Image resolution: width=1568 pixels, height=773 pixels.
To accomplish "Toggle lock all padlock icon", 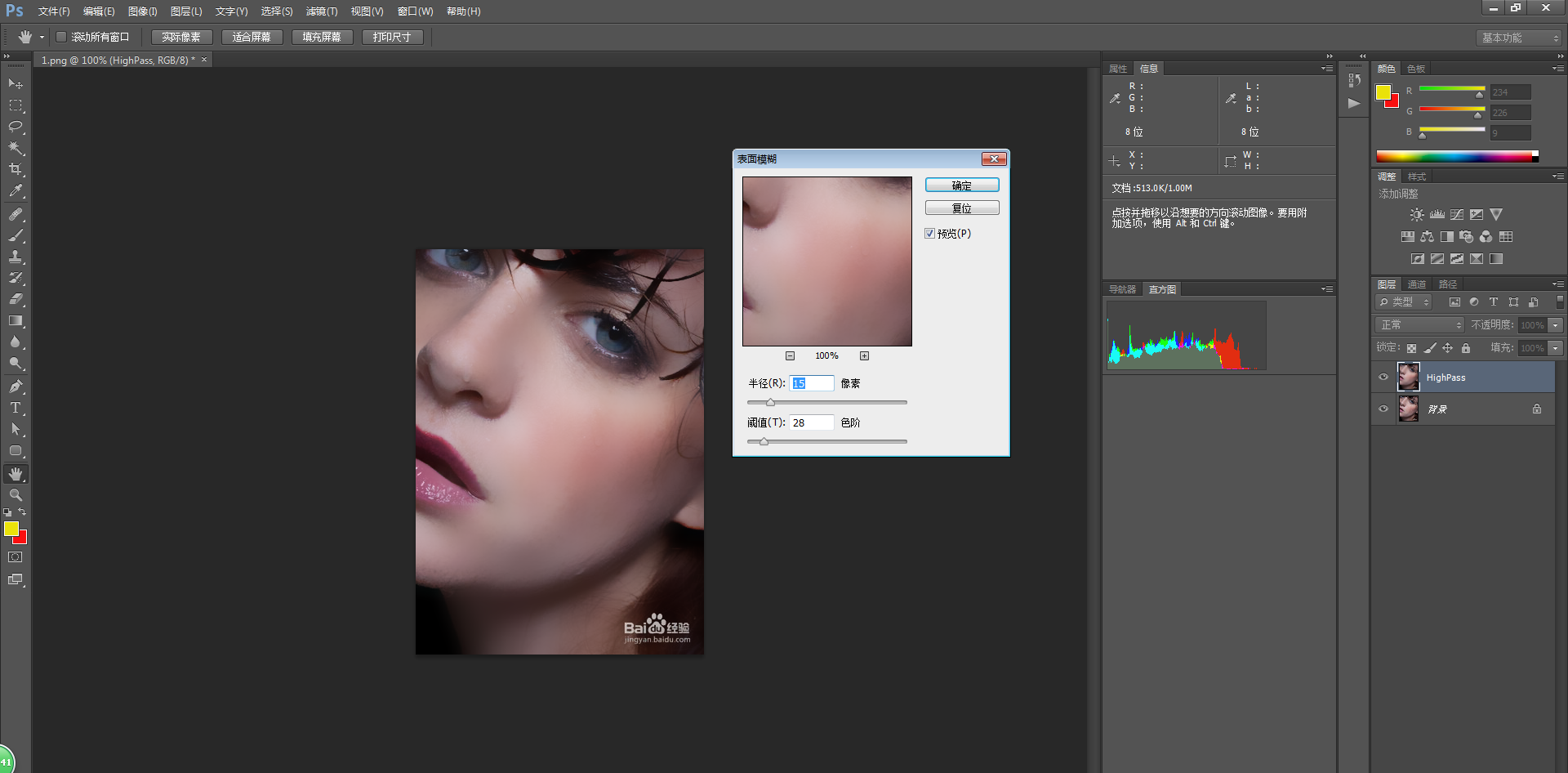I will [x=1466, y=348].
